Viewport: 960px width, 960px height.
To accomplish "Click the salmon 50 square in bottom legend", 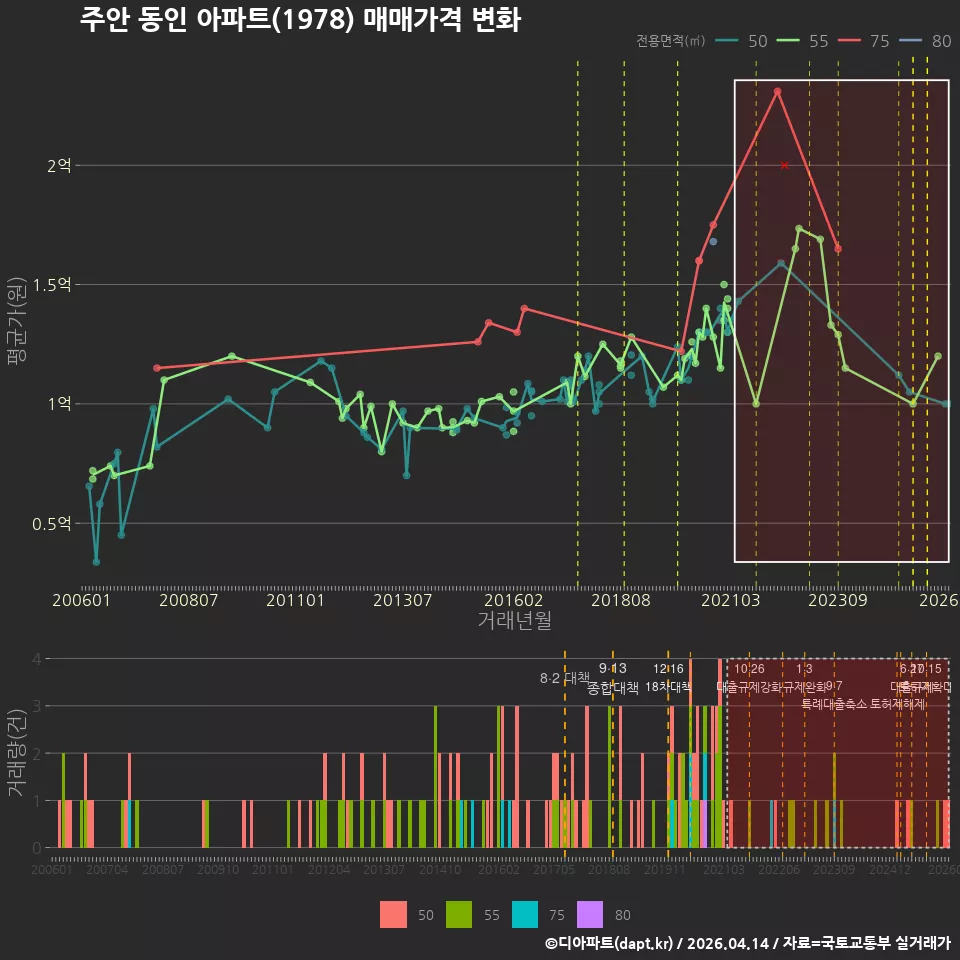I will click(393, 915).
